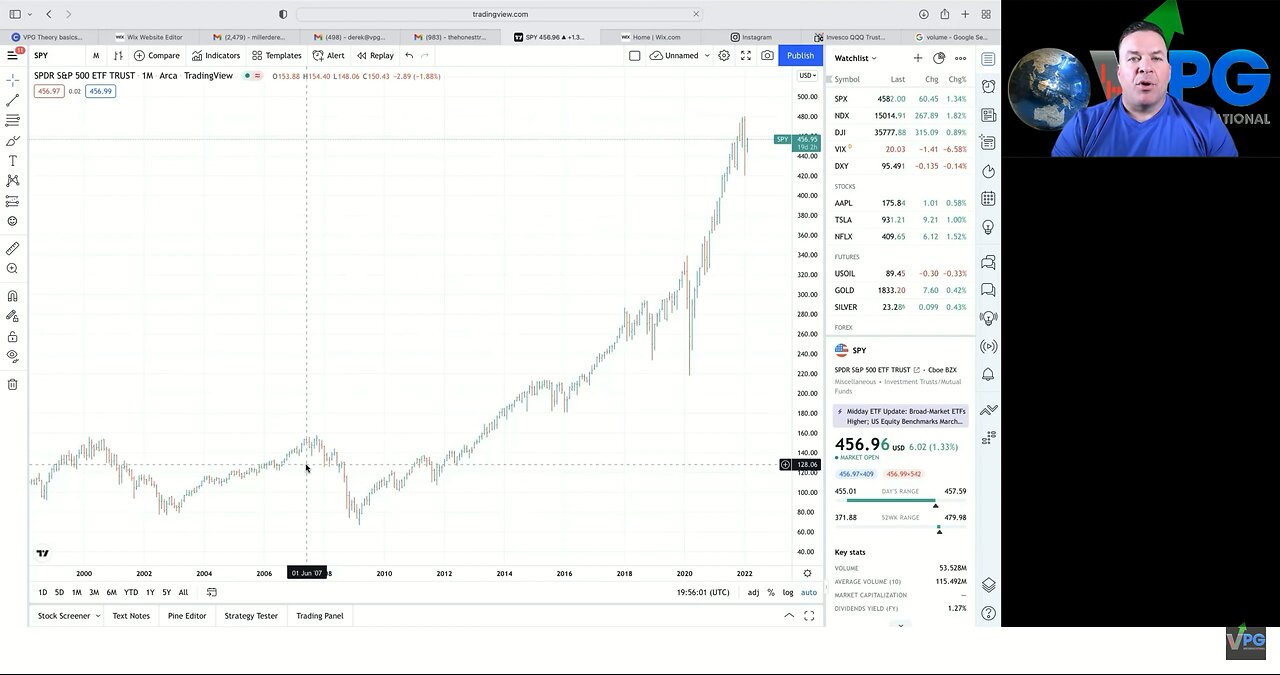Add symbol to watchlist with plus icon
The image size is (1280, 675).
[x=918, y=58]
